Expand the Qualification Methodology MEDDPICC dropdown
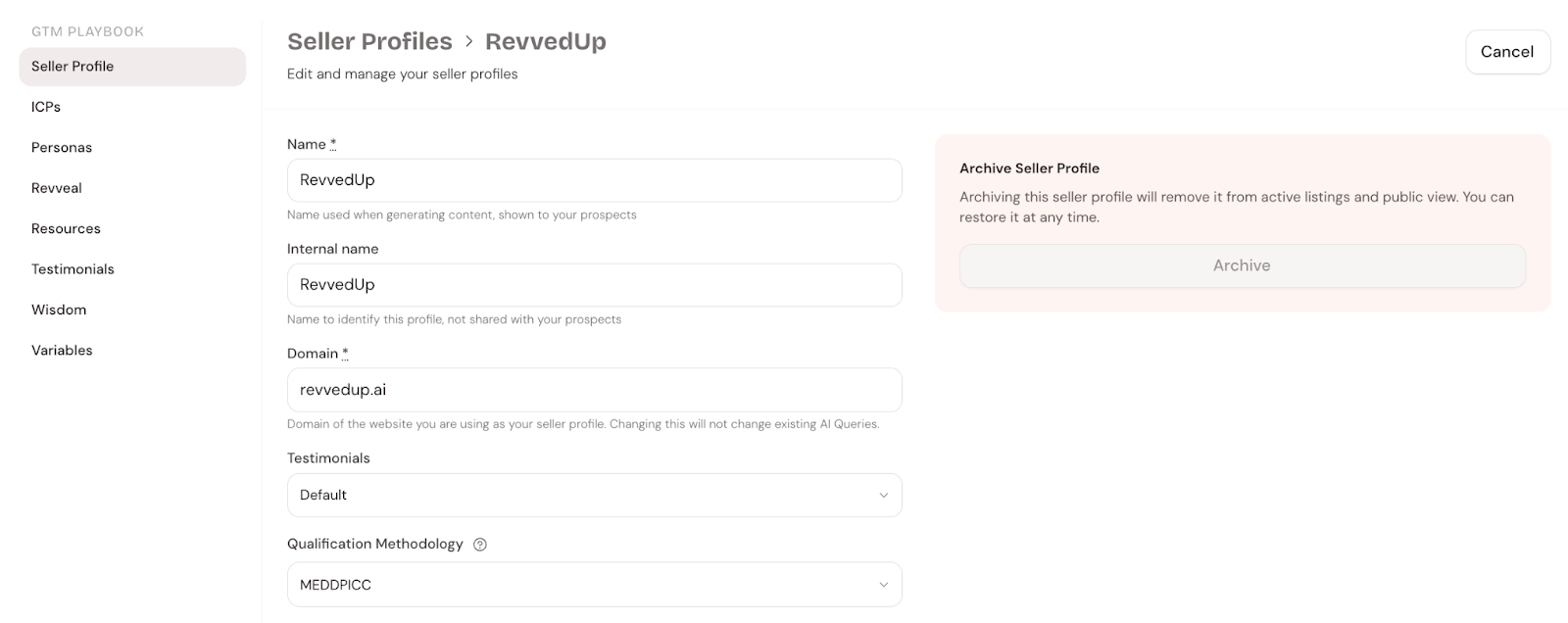1568x623 pixels. (x=594, y=585)
